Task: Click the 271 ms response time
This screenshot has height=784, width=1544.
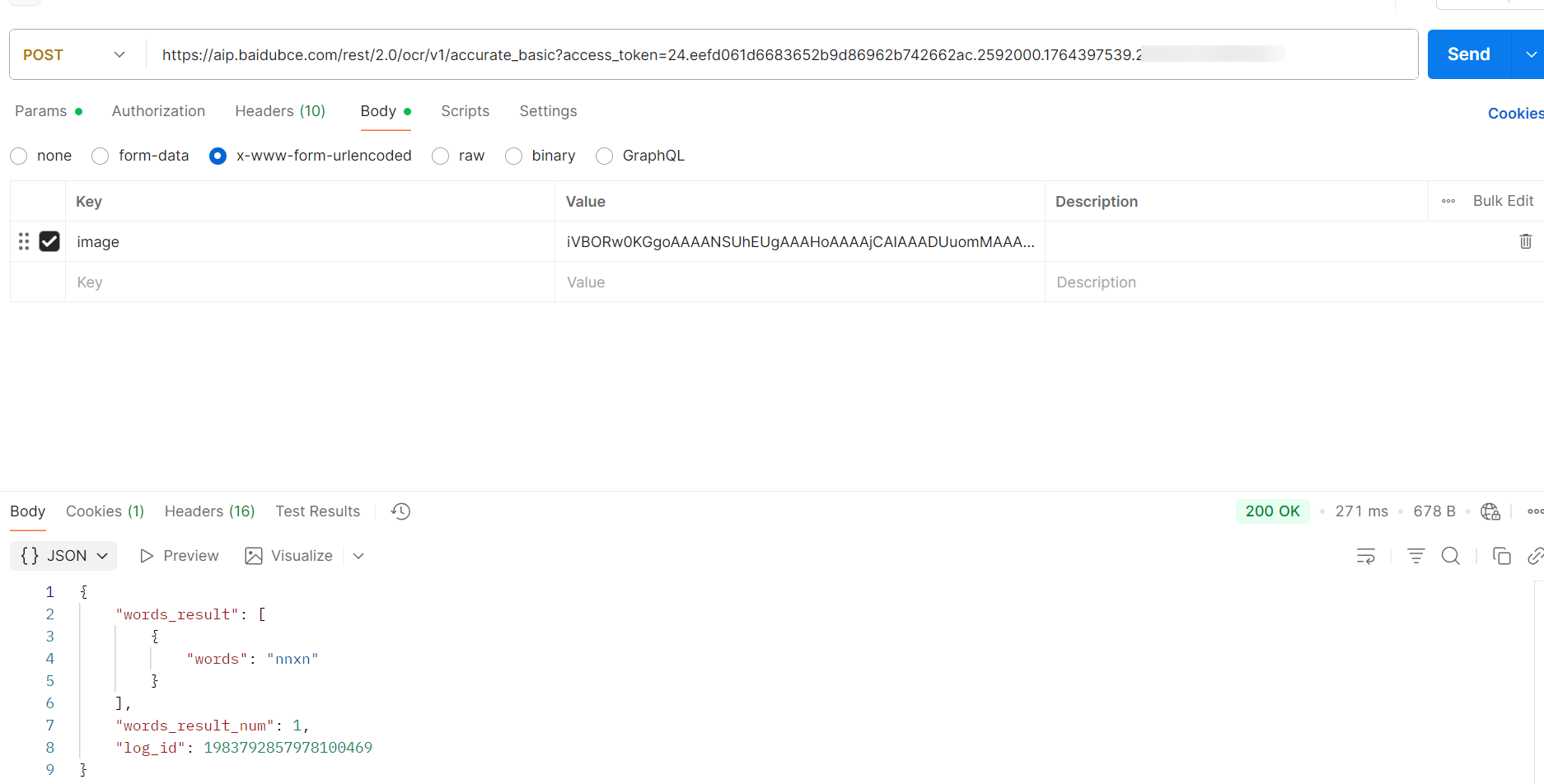Action: [x=1361, y=511]
